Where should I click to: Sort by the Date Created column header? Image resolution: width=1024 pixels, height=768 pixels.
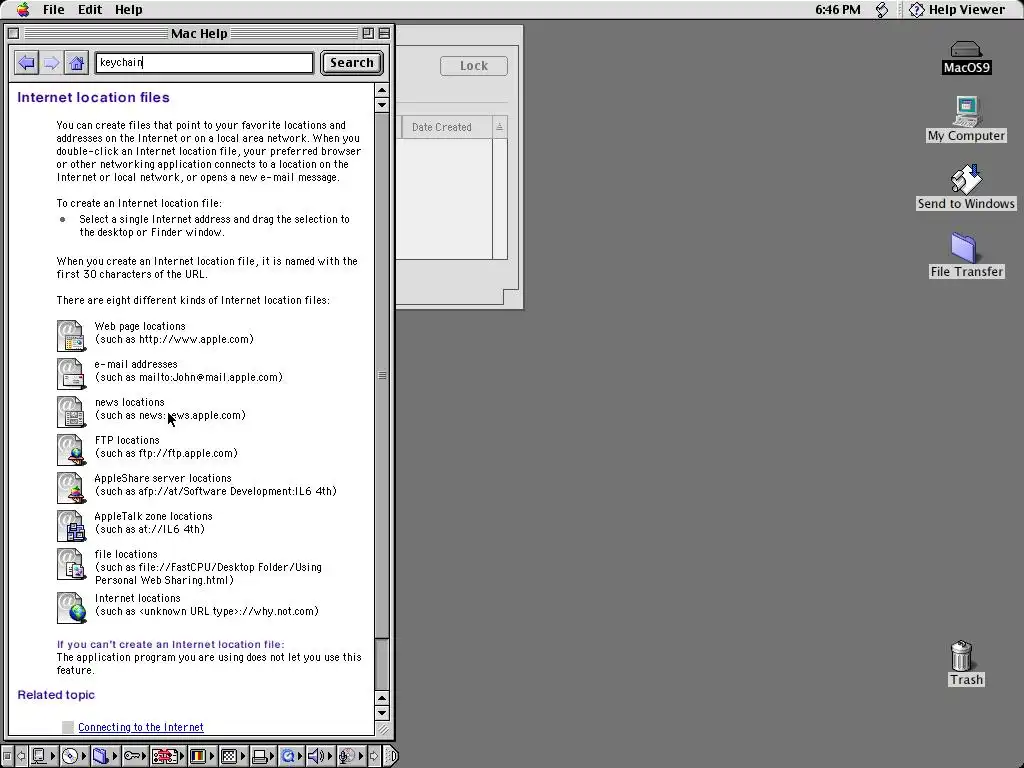(x=447, y=127)
